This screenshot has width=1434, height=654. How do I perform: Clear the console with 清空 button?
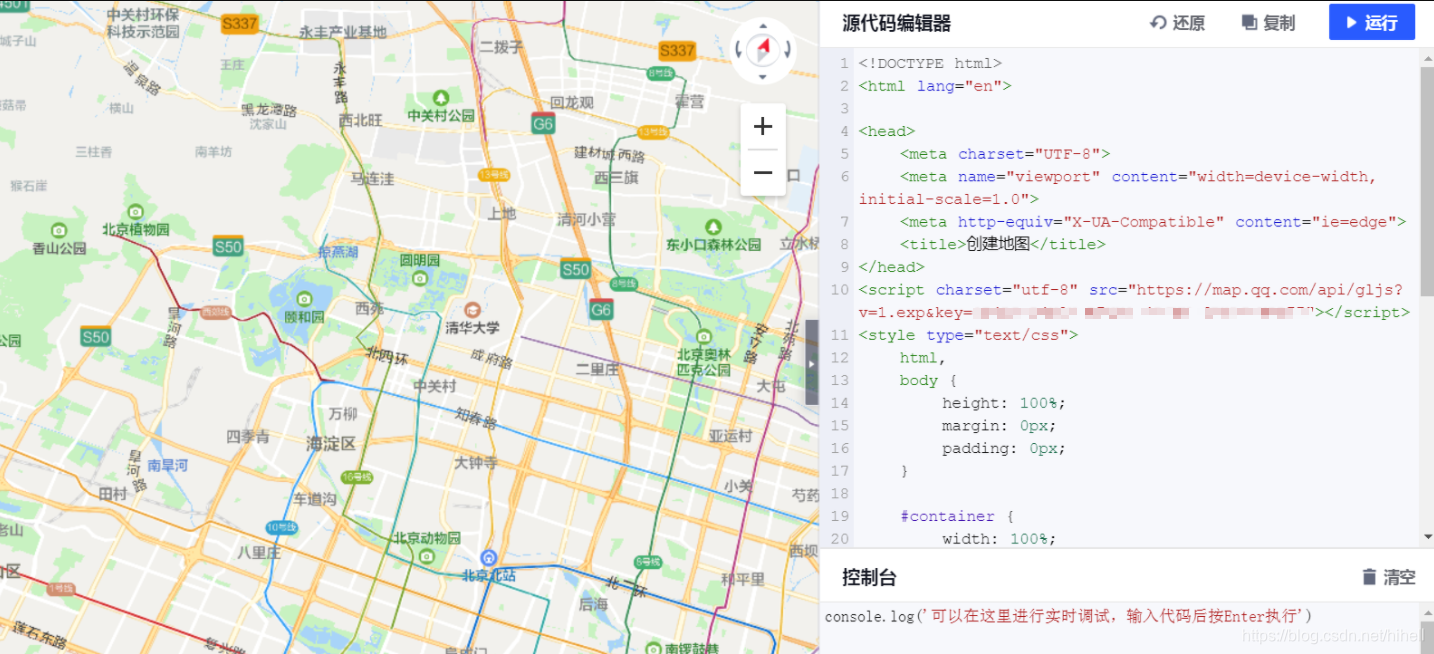point(1389,577)
